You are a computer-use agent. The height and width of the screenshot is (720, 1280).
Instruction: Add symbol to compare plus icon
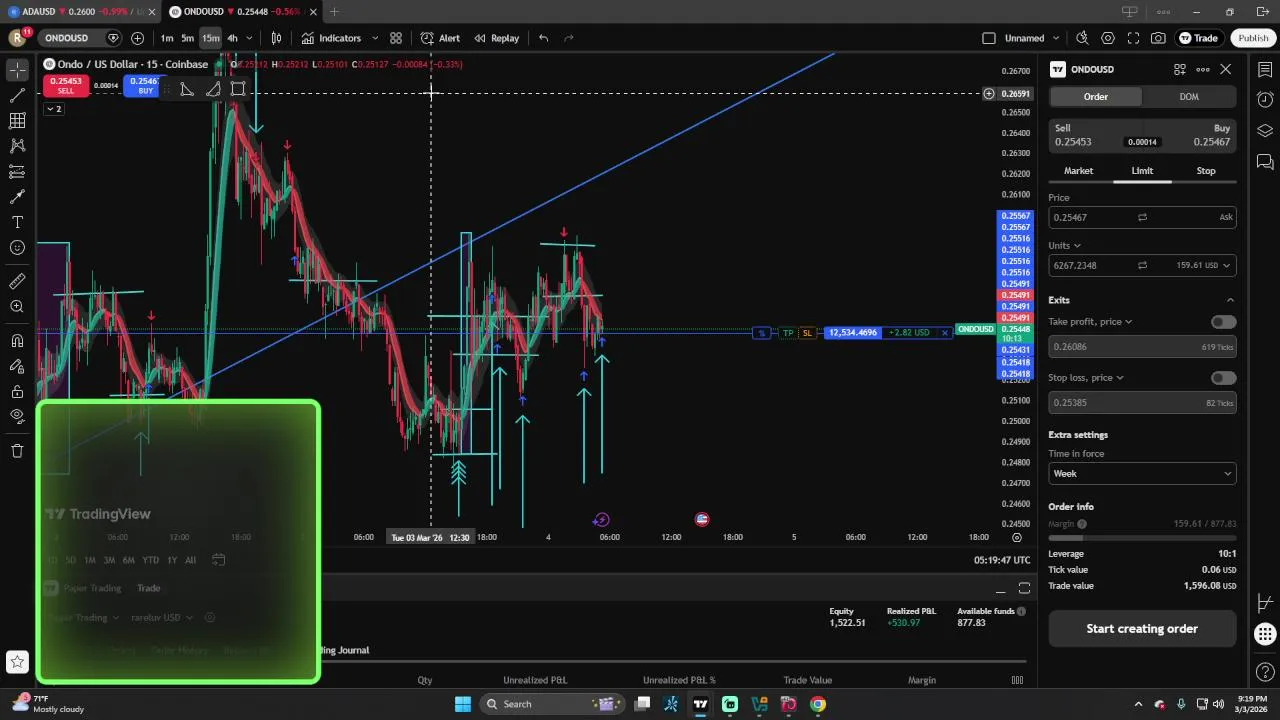(137, 38)
